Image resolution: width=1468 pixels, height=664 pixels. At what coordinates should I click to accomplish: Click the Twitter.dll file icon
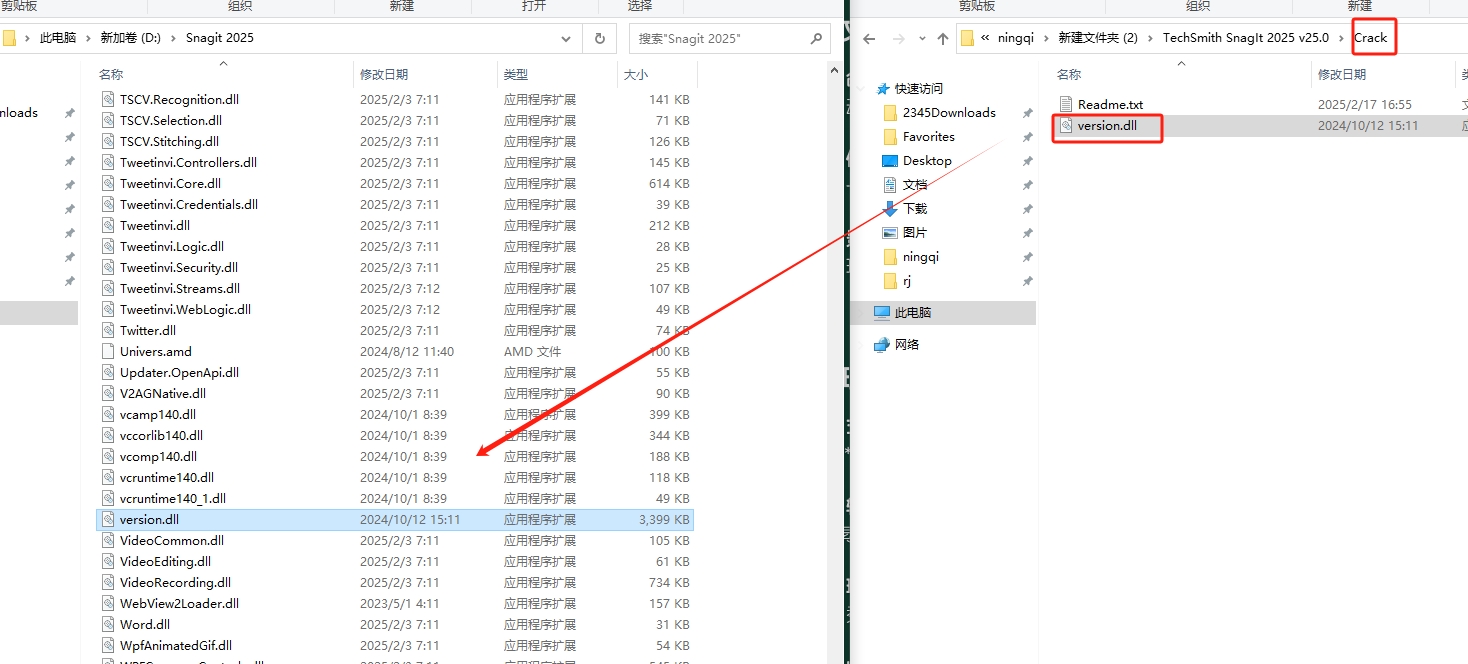[109, 330]
